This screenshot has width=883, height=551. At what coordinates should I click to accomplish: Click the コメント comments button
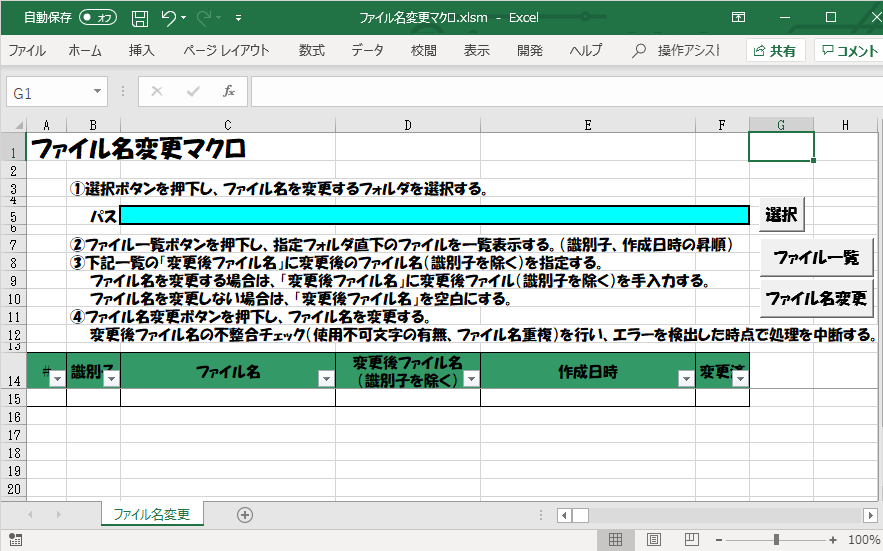click(x=849, y=51)
